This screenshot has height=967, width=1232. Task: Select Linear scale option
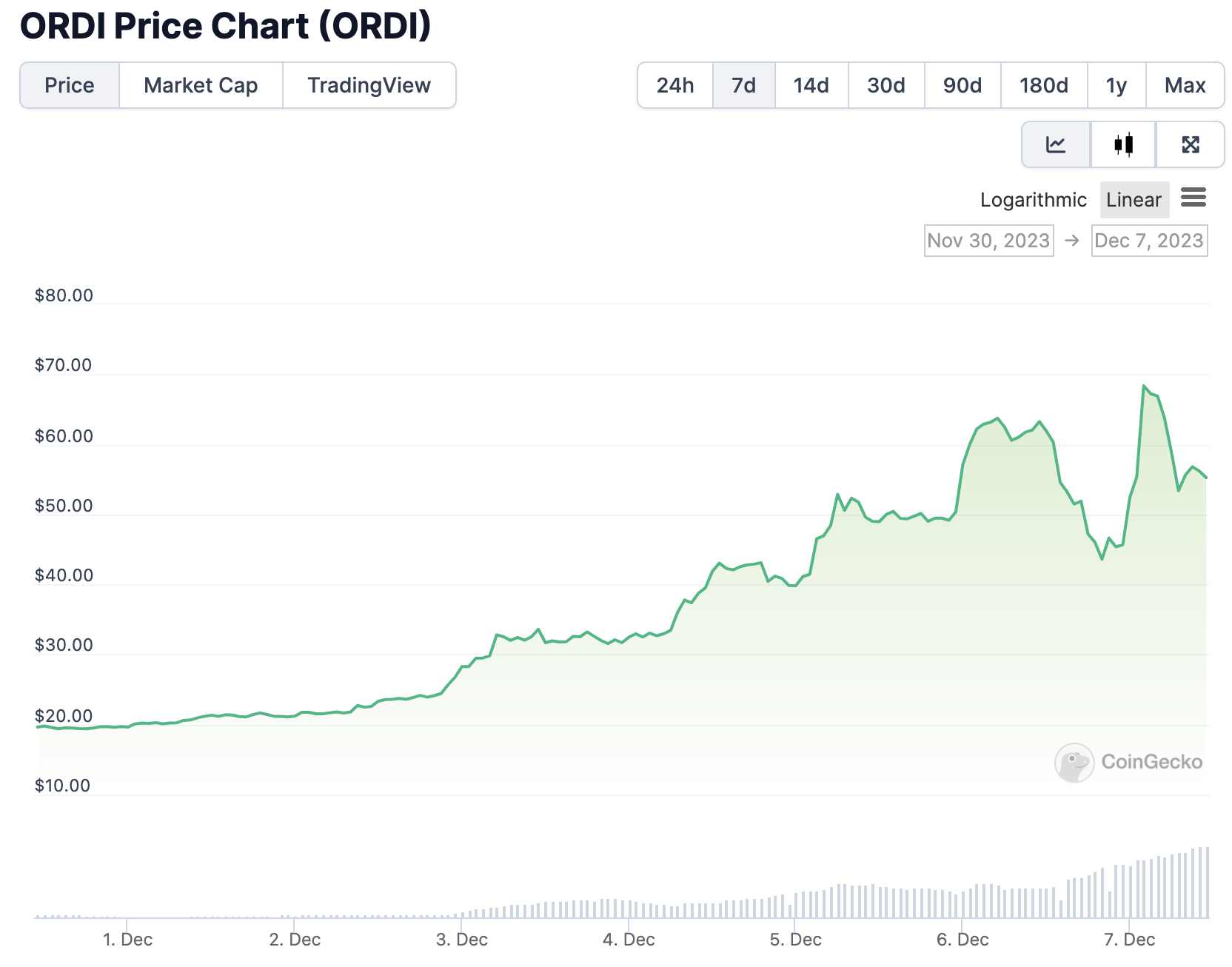[x=1134, y=200]
